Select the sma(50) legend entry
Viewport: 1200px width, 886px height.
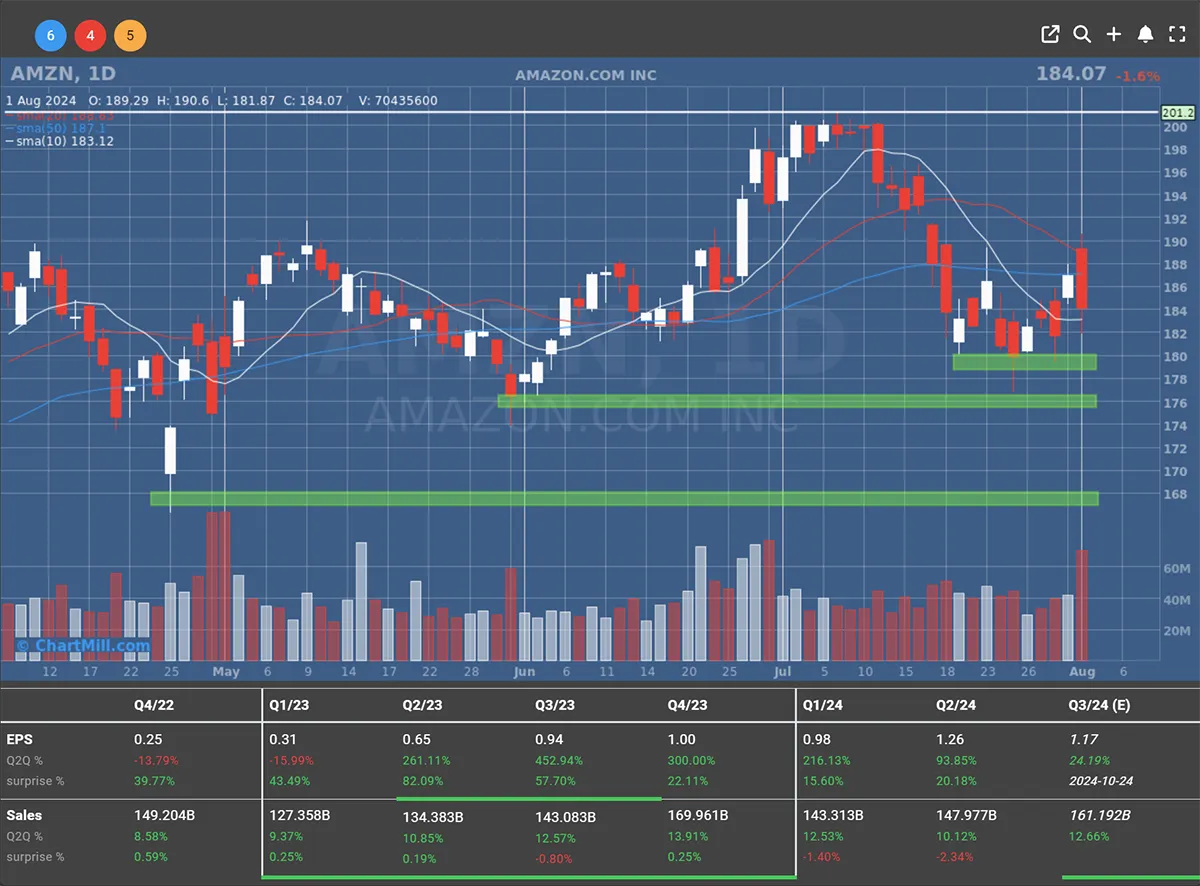pyautogui.click(x=58, y=128)
